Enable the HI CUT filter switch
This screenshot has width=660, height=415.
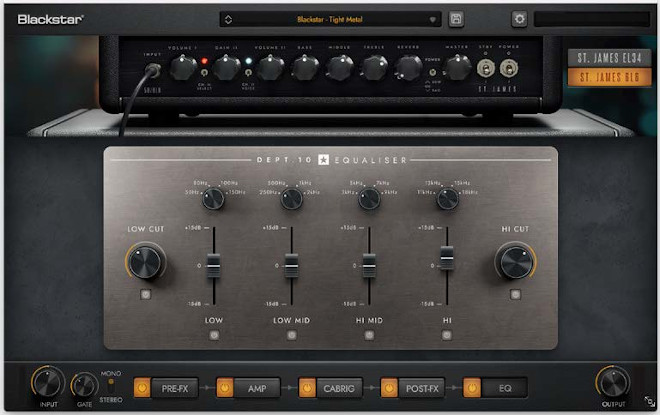(515, 295)
